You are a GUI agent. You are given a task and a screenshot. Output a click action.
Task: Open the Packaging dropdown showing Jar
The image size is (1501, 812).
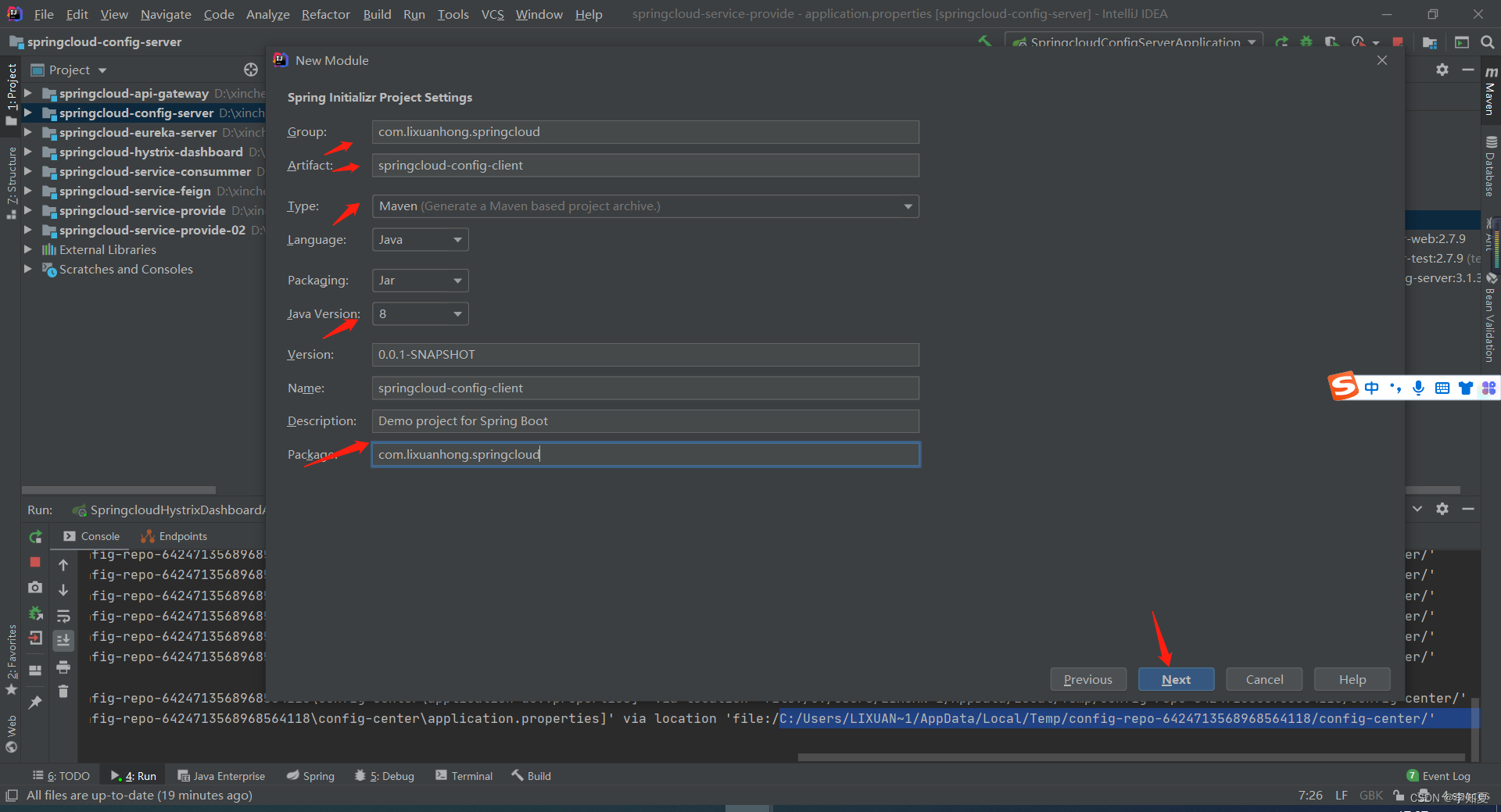(x=421, y=281)
